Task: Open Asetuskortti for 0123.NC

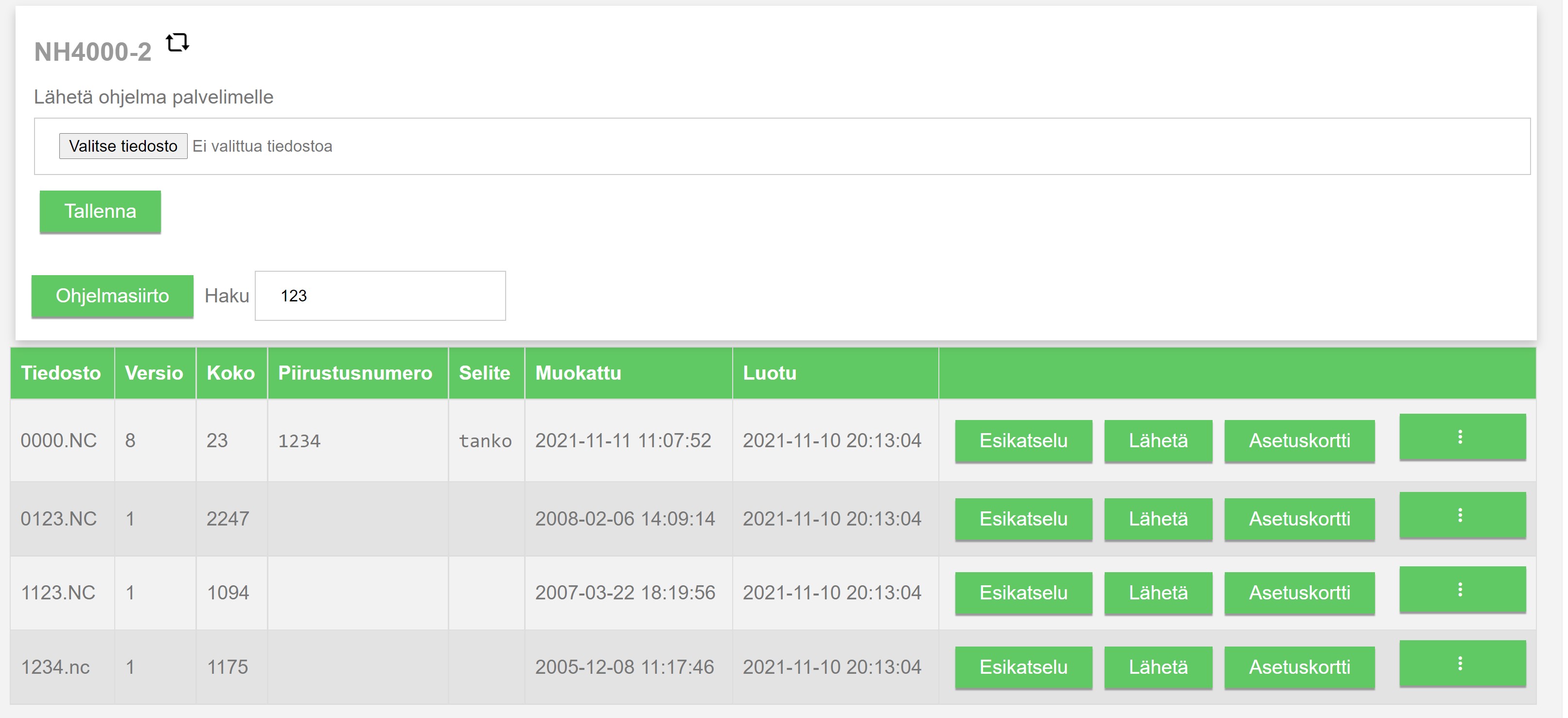Action: [1299, 519]
